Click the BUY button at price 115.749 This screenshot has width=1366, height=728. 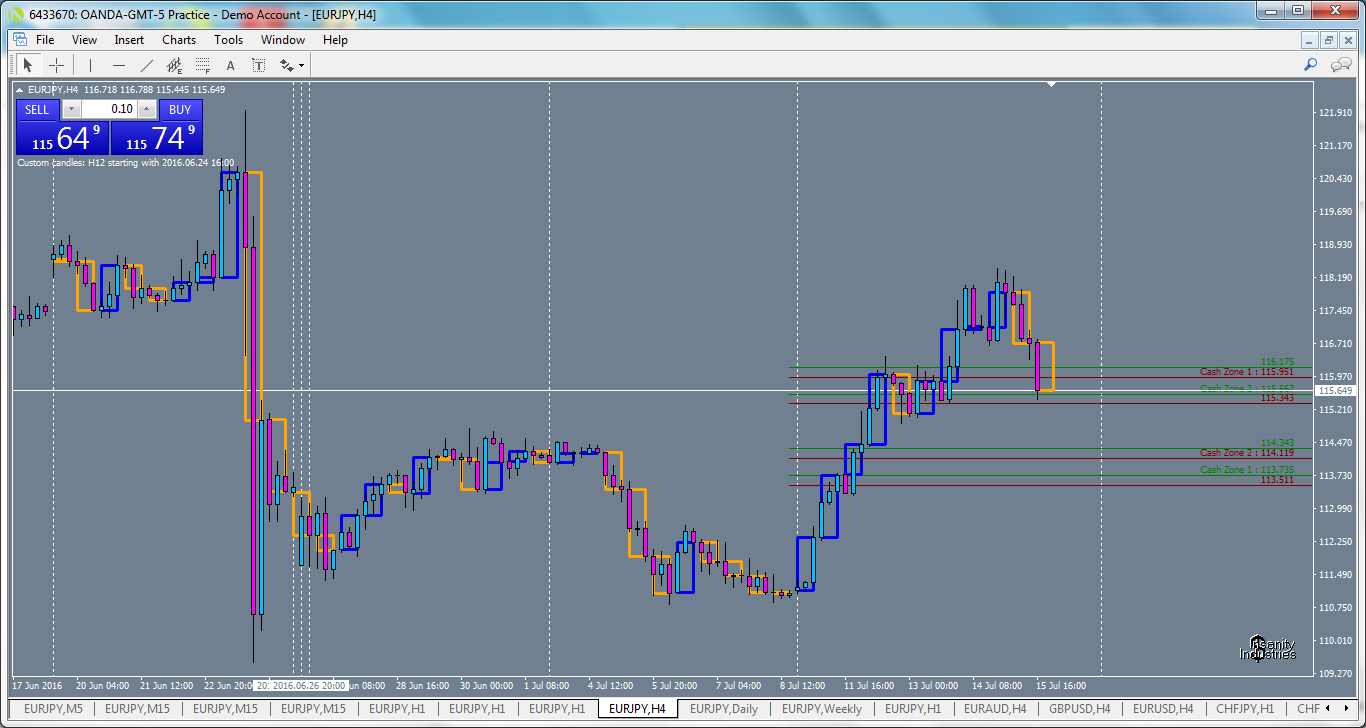155,135
